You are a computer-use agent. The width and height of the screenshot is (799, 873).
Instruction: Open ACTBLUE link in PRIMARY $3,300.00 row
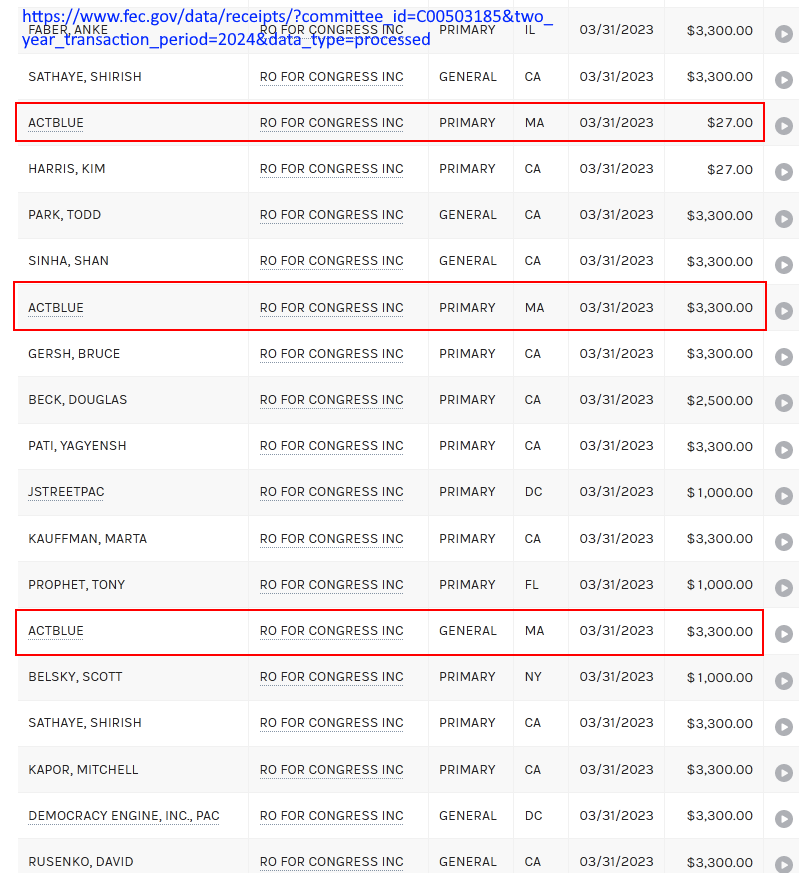pyautogui.click(x=56, y=307)
